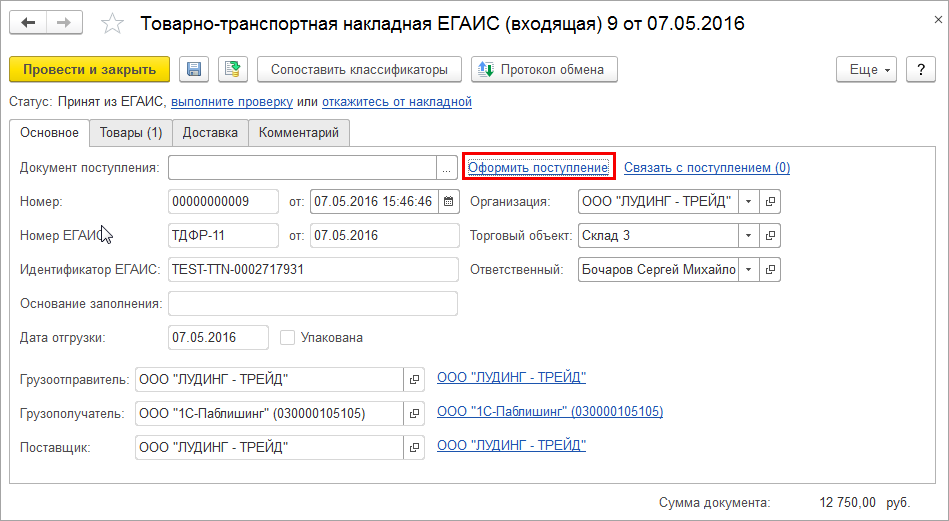949x521 pixels.
Task: Open the Грузоотправитель record with open icon
Action: (x=415, y=380)
